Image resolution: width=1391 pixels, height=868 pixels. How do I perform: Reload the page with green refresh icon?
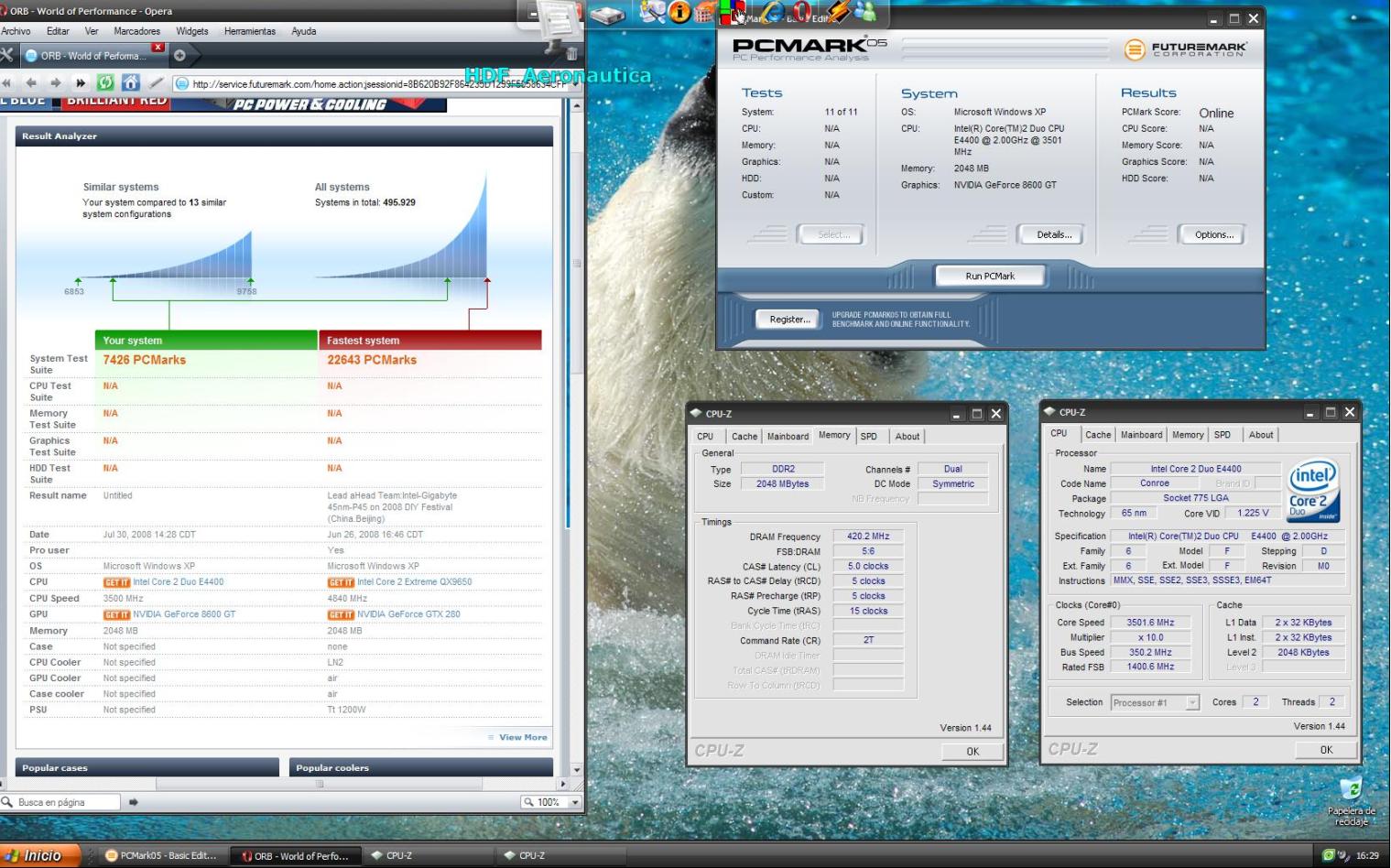pos(105,82)
